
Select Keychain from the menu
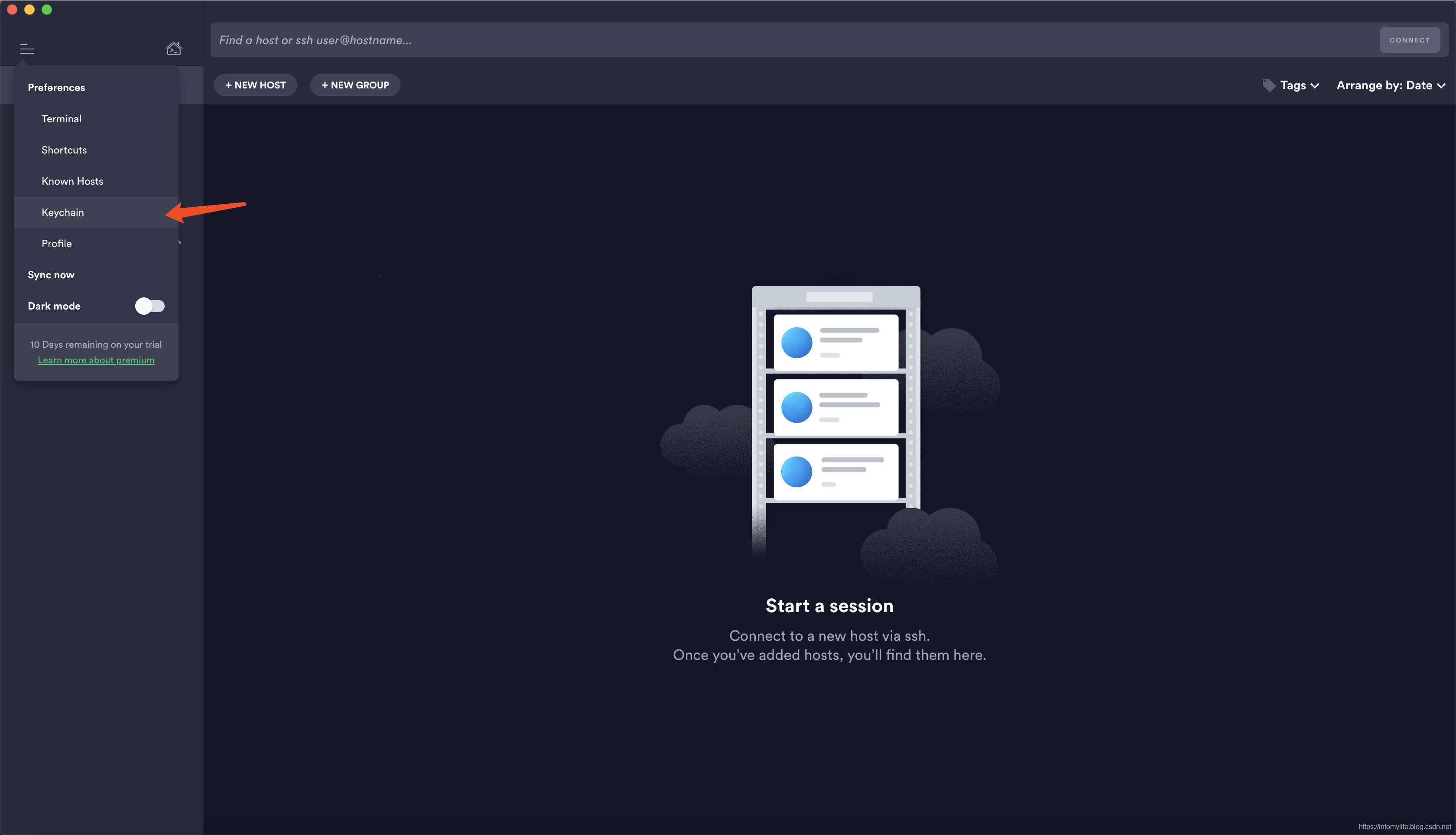tap(62, 212)
